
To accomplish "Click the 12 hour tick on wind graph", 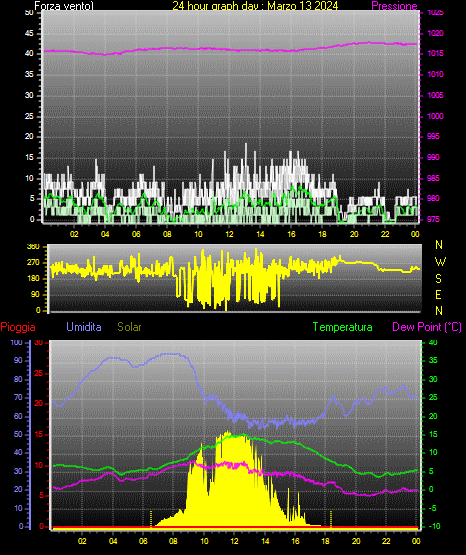I will click(x=229, y=234).
